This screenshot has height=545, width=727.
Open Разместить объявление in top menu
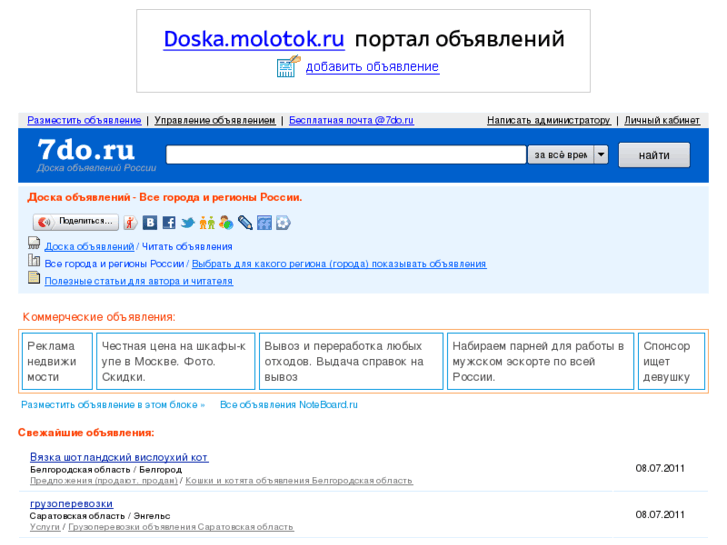click(x=84, y=120)
